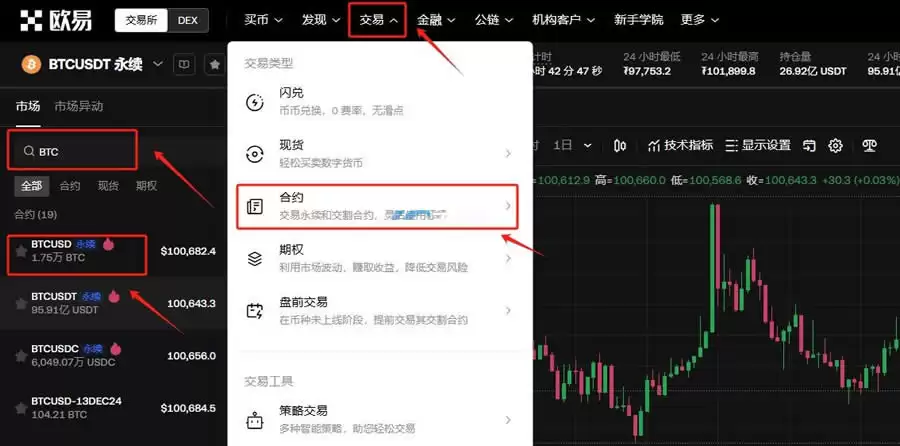Select the 合约 filter tab
Image resolution: width=900 pixels, height=446 pixels.
(x=70, y=186)
